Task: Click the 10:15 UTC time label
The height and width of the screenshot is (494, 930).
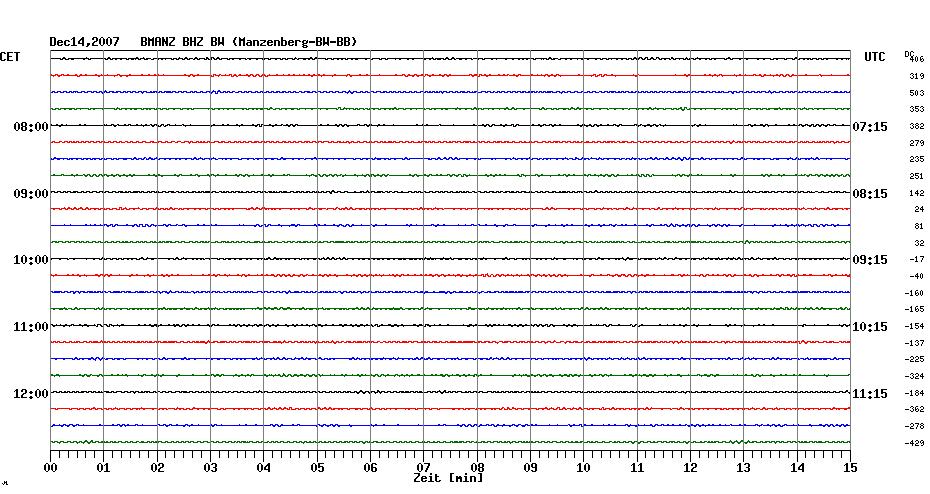Action: pyautogui.click(x=870, y=327)
